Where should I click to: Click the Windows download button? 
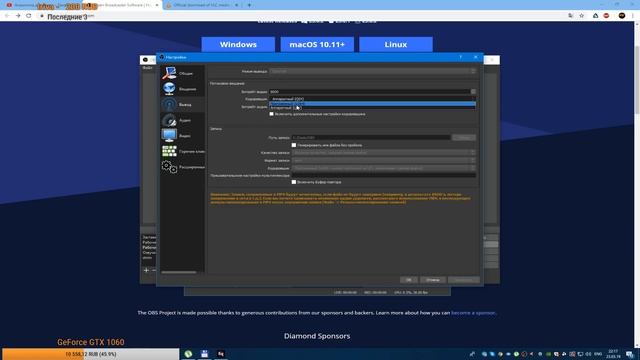point(238,44)
